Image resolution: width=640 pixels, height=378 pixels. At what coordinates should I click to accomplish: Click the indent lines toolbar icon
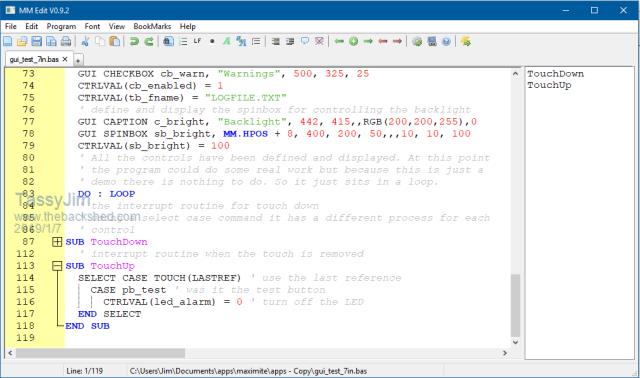[276, 41]
